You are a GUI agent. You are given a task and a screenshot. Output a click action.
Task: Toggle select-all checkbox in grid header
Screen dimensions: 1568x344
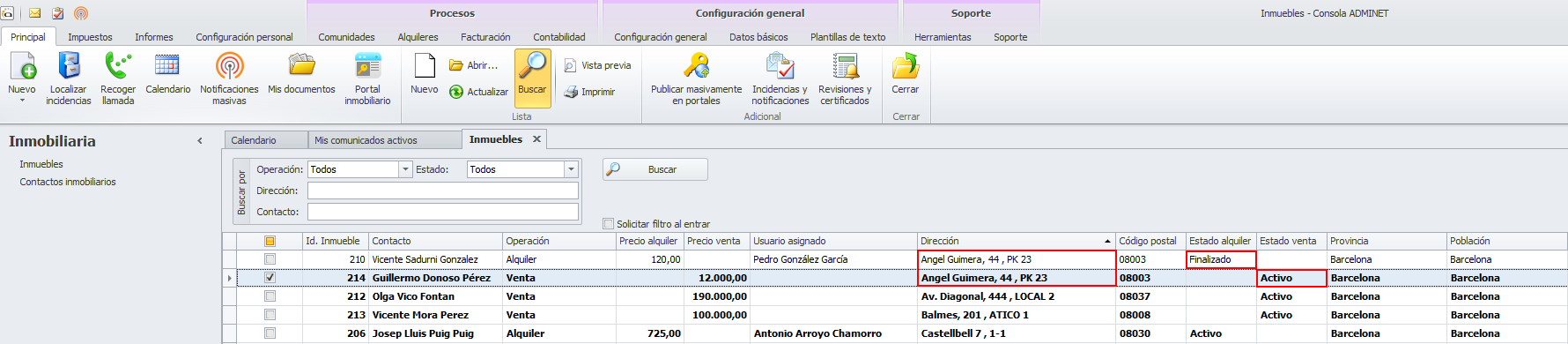[270, 241]
